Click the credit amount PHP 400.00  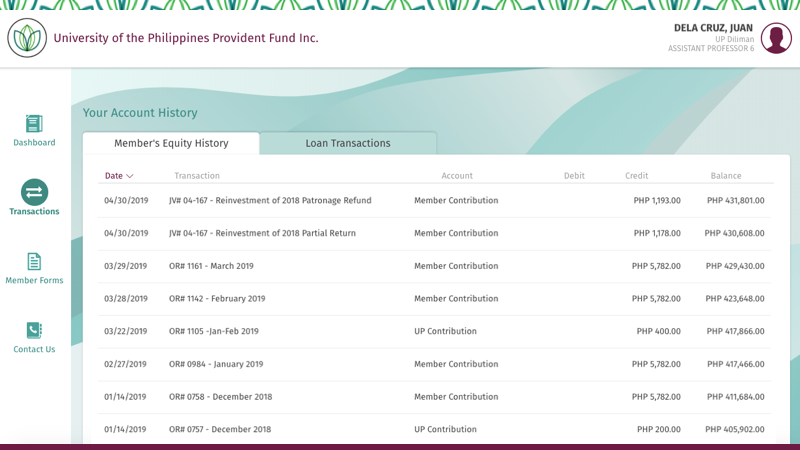pyautogui.click(x=659, y=331)
